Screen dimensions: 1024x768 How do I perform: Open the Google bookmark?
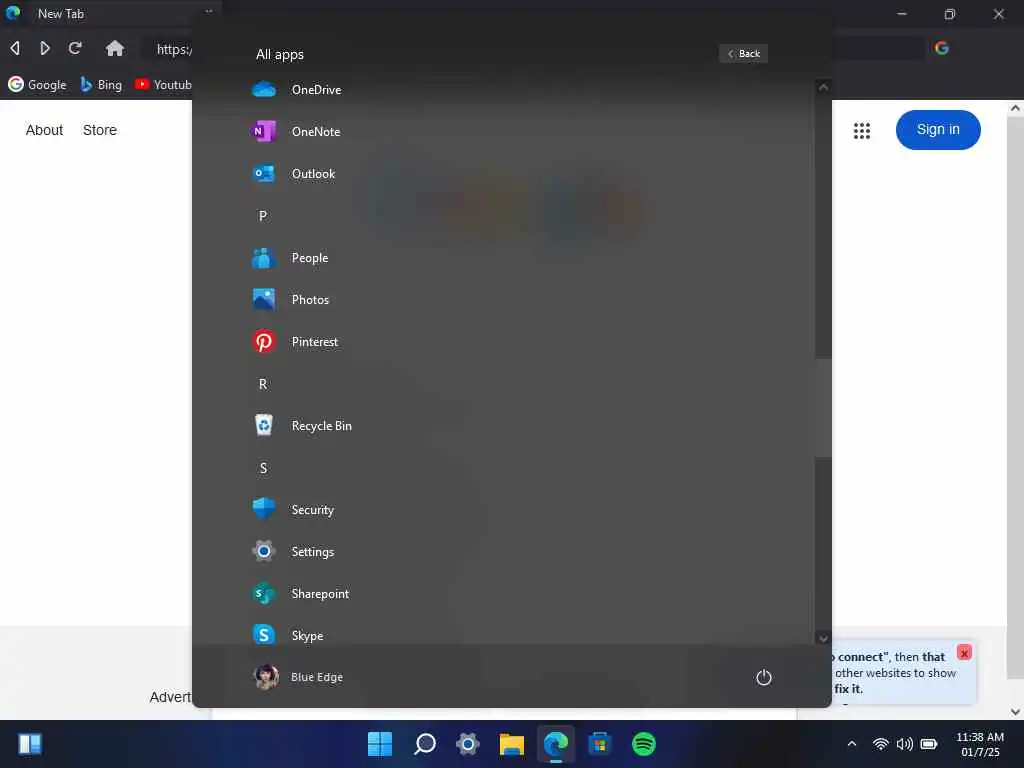(37, 84)
